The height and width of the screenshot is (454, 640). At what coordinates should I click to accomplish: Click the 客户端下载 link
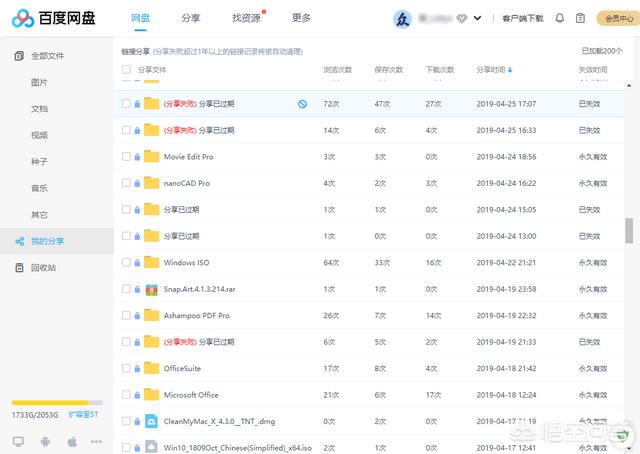(x=523, y=18)
